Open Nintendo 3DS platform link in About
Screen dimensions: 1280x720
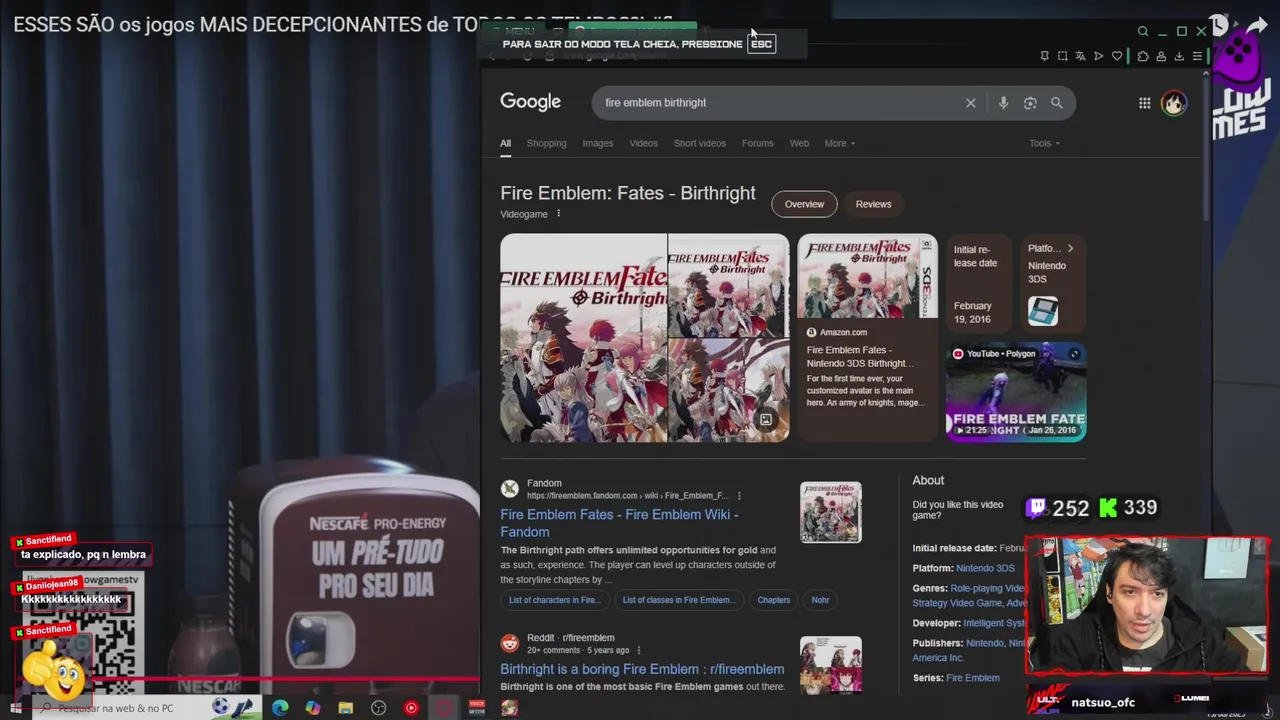(x=985, y=568)
